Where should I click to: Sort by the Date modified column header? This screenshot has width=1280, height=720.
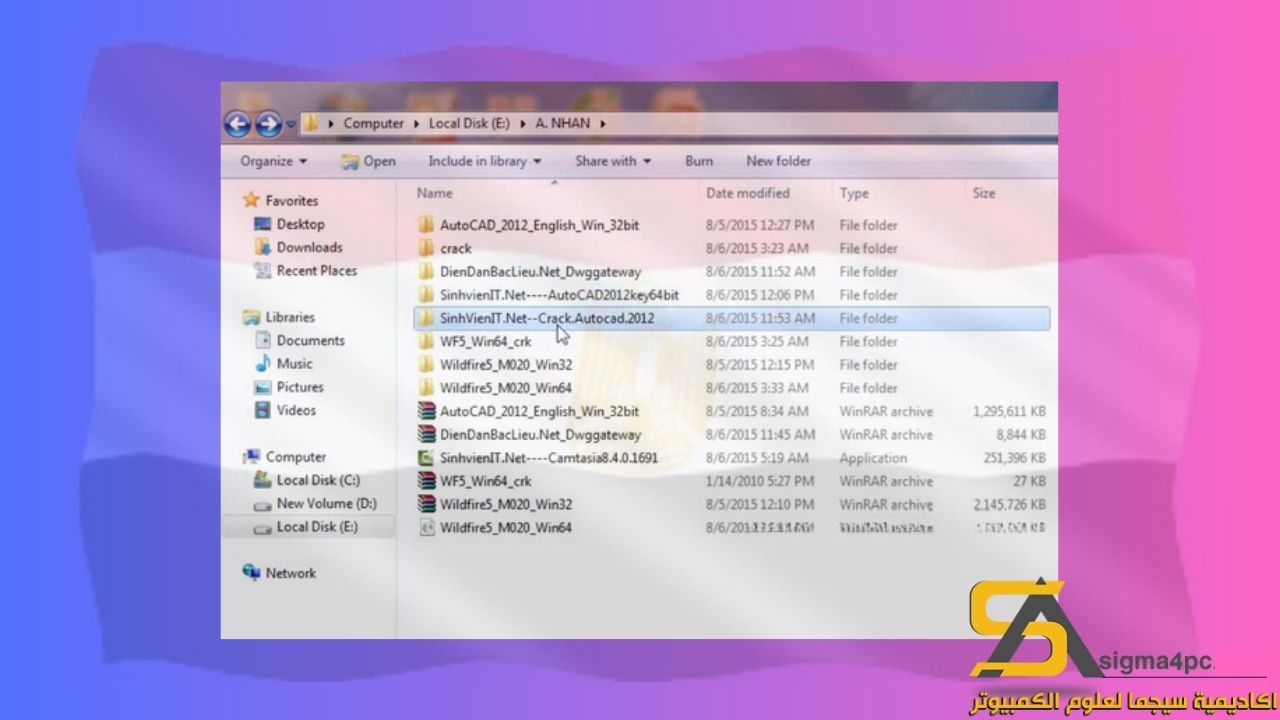click(x=748, y=193)
